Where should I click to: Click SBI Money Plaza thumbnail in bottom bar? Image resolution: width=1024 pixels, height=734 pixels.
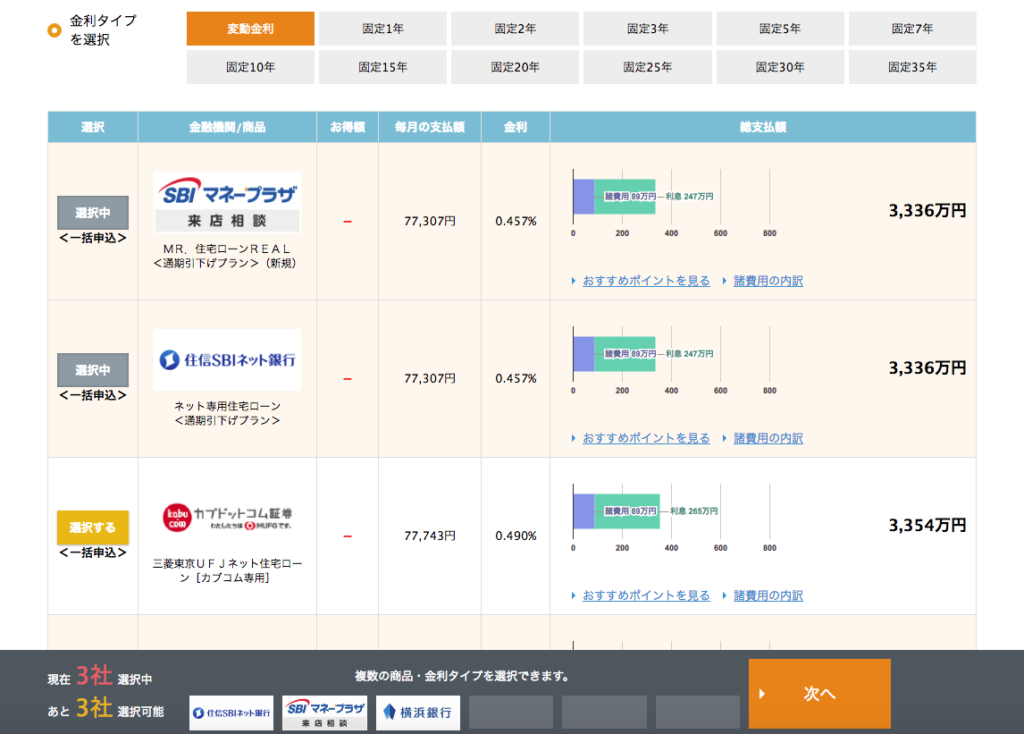pos(324,713)
